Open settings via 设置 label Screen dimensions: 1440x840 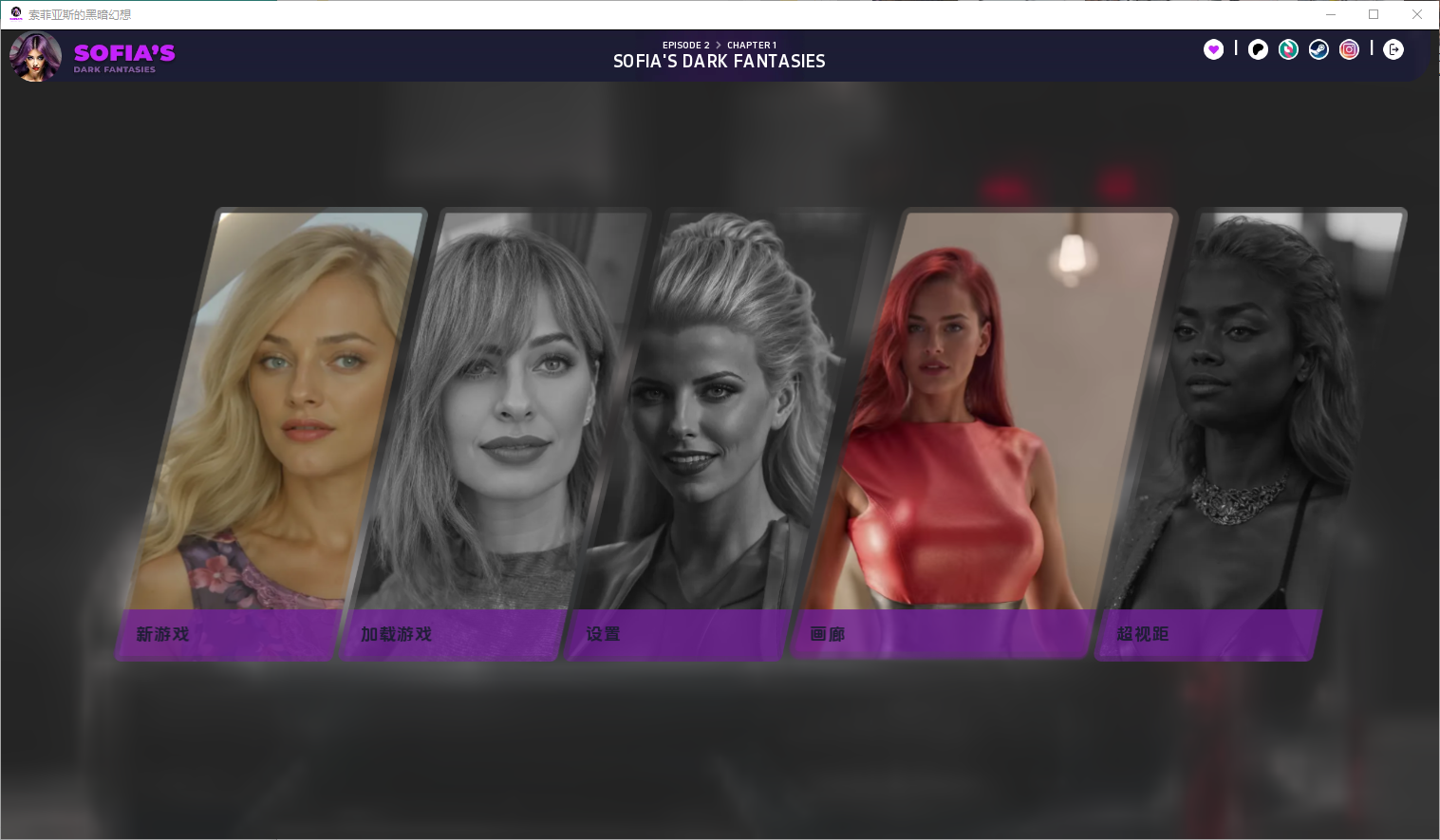click(x=603, y=634)
